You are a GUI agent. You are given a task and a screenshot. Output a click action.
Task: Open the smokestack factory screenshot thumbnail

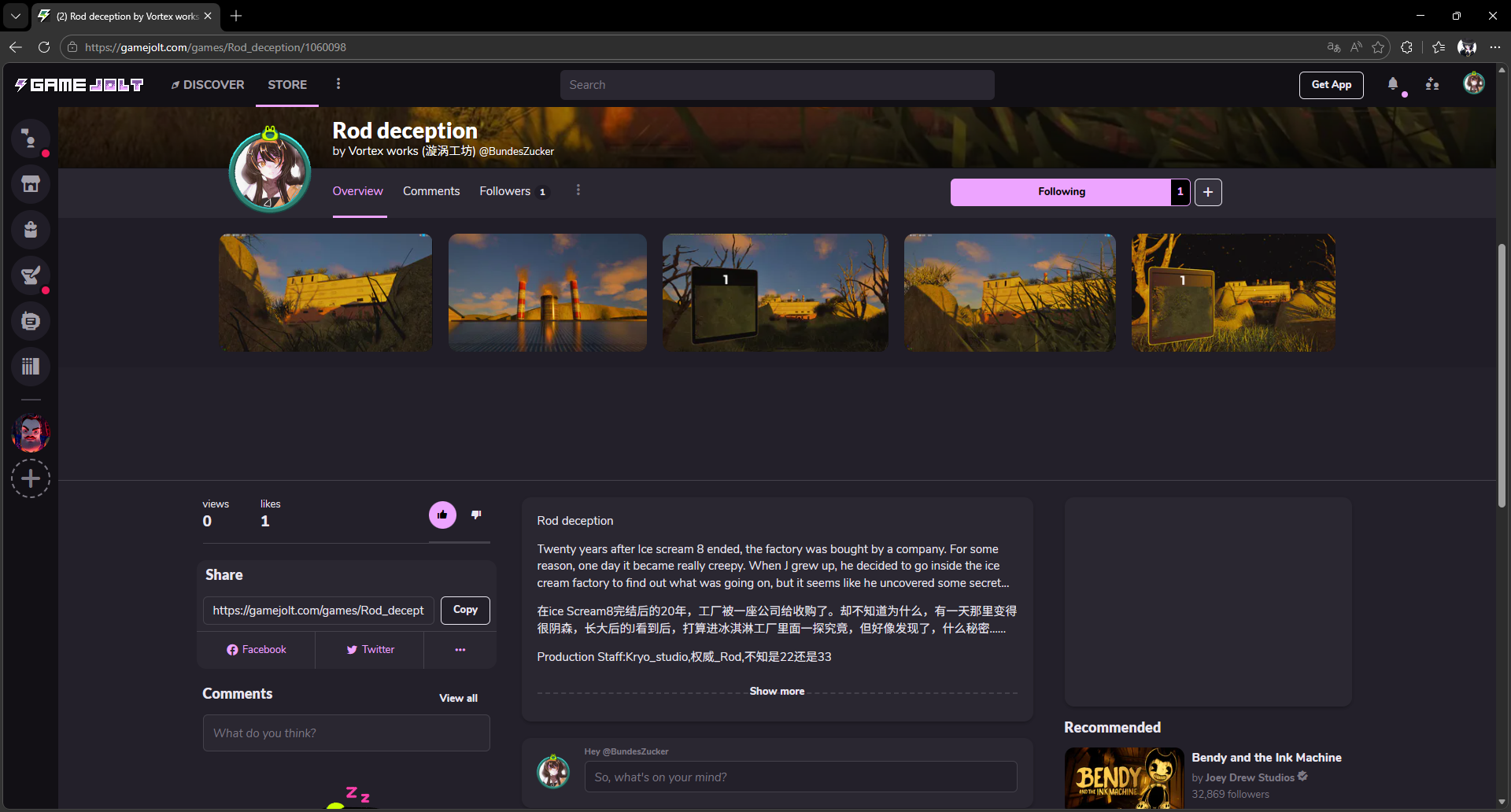(x=548, y=293)
